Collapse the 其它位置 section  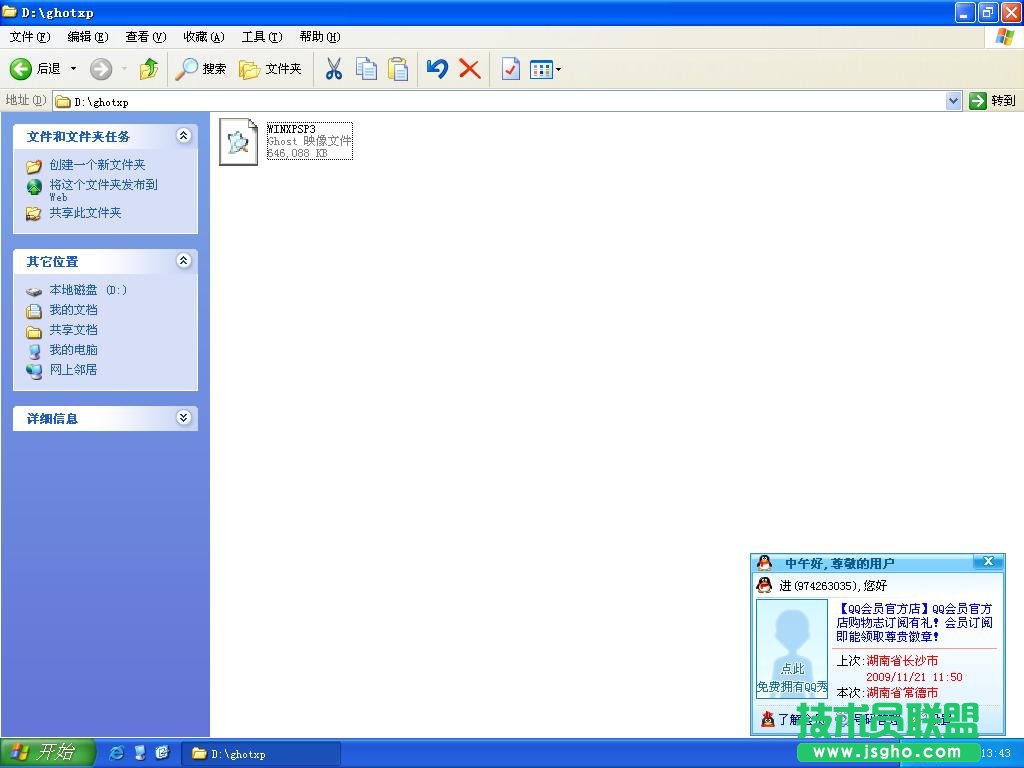coord(184,261)
